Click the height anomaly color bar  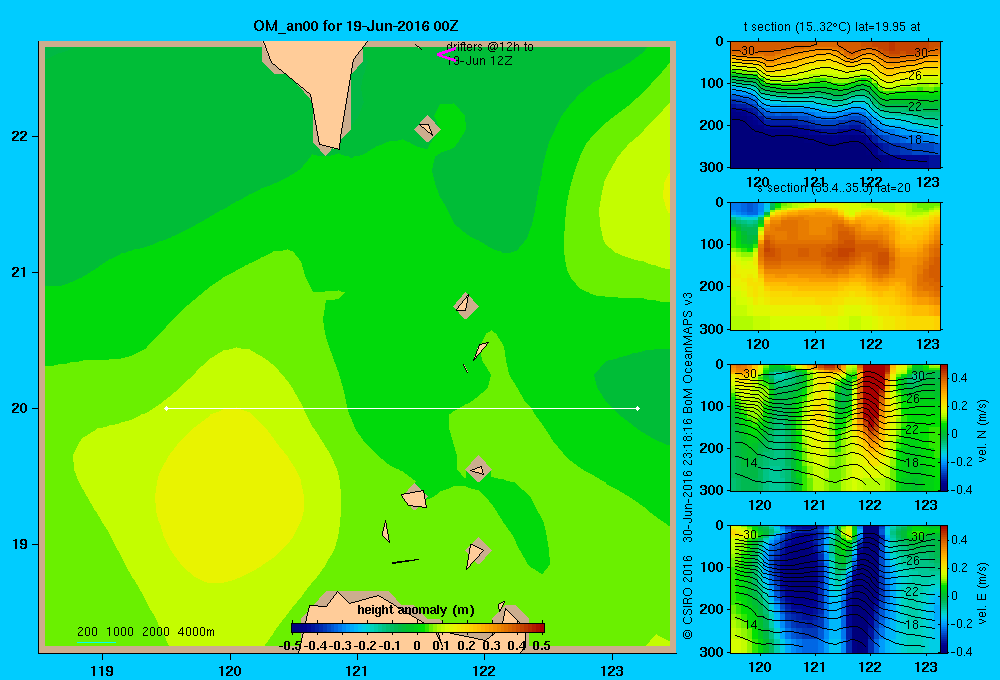pos(418,628)
